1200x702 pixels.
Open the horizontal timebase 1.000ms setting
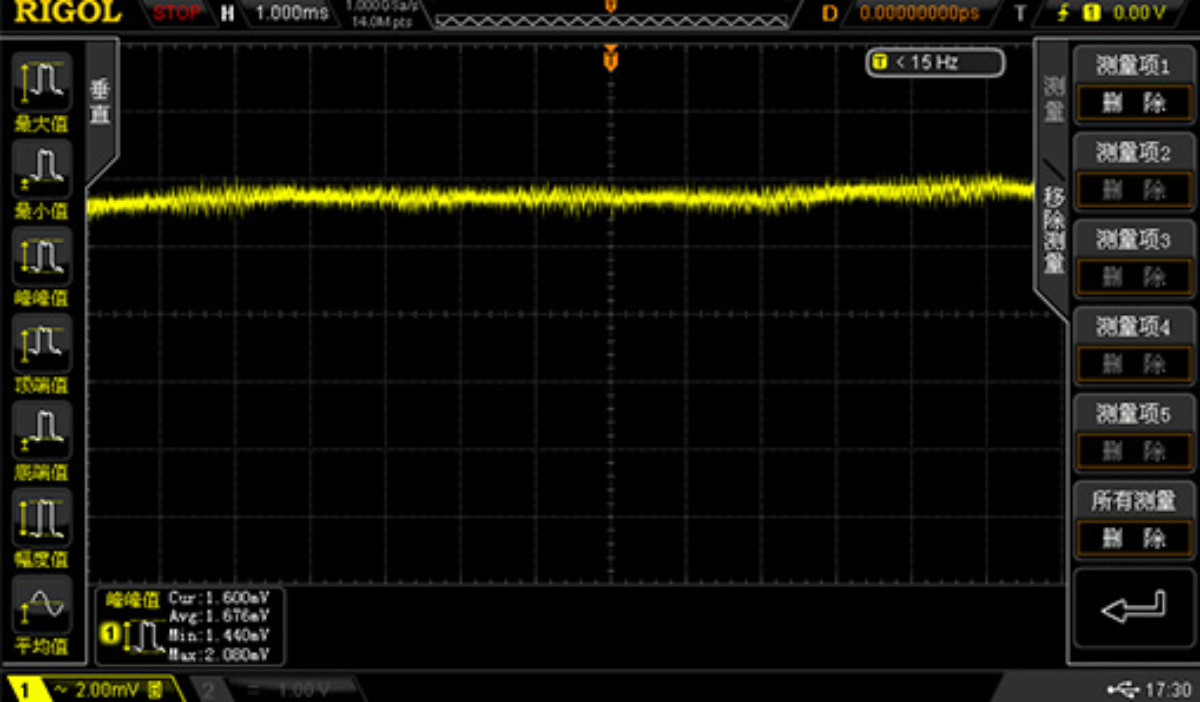tap(292, 13)
